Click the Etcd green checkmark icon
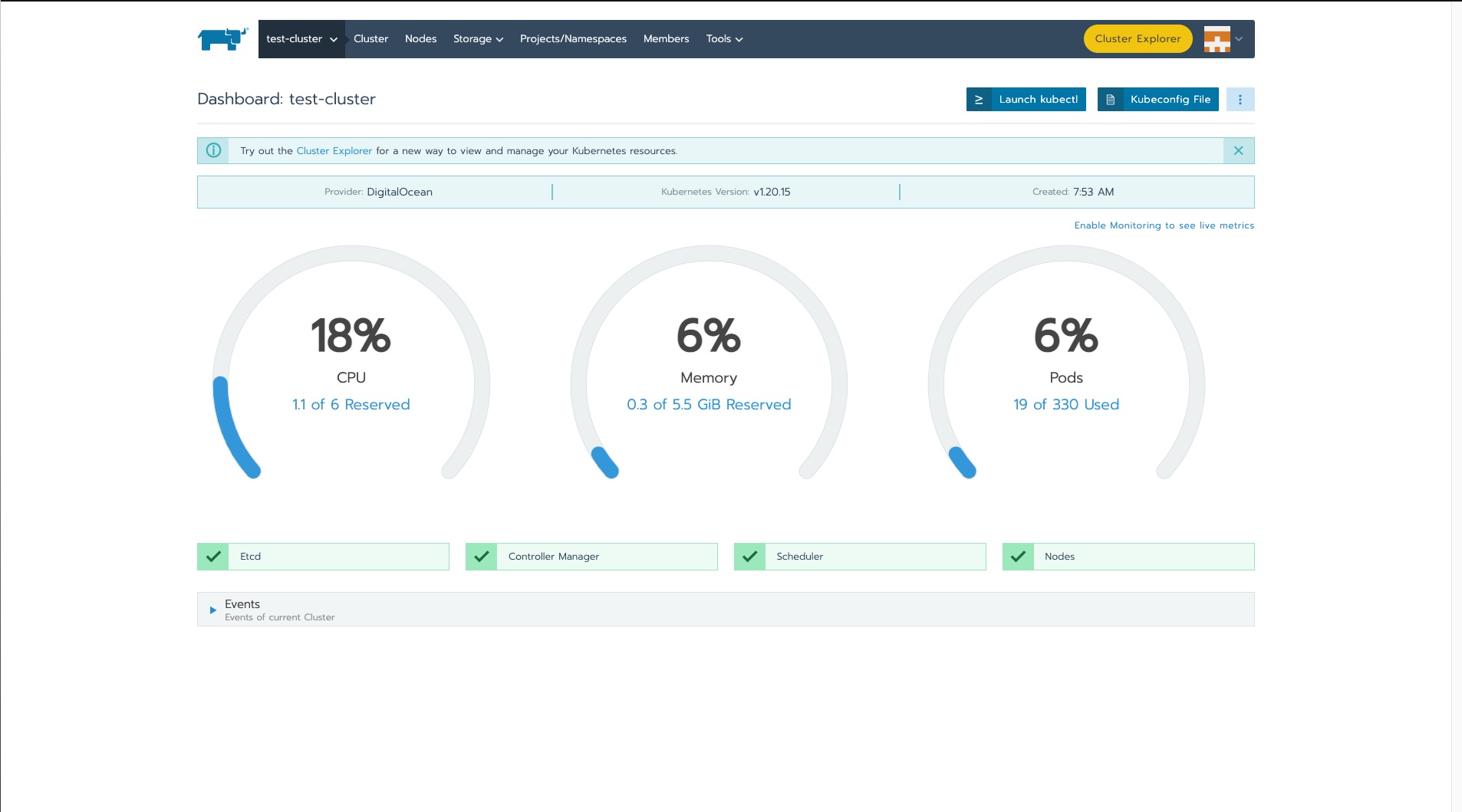This screenshot has height=812, width=1462. 213,556
